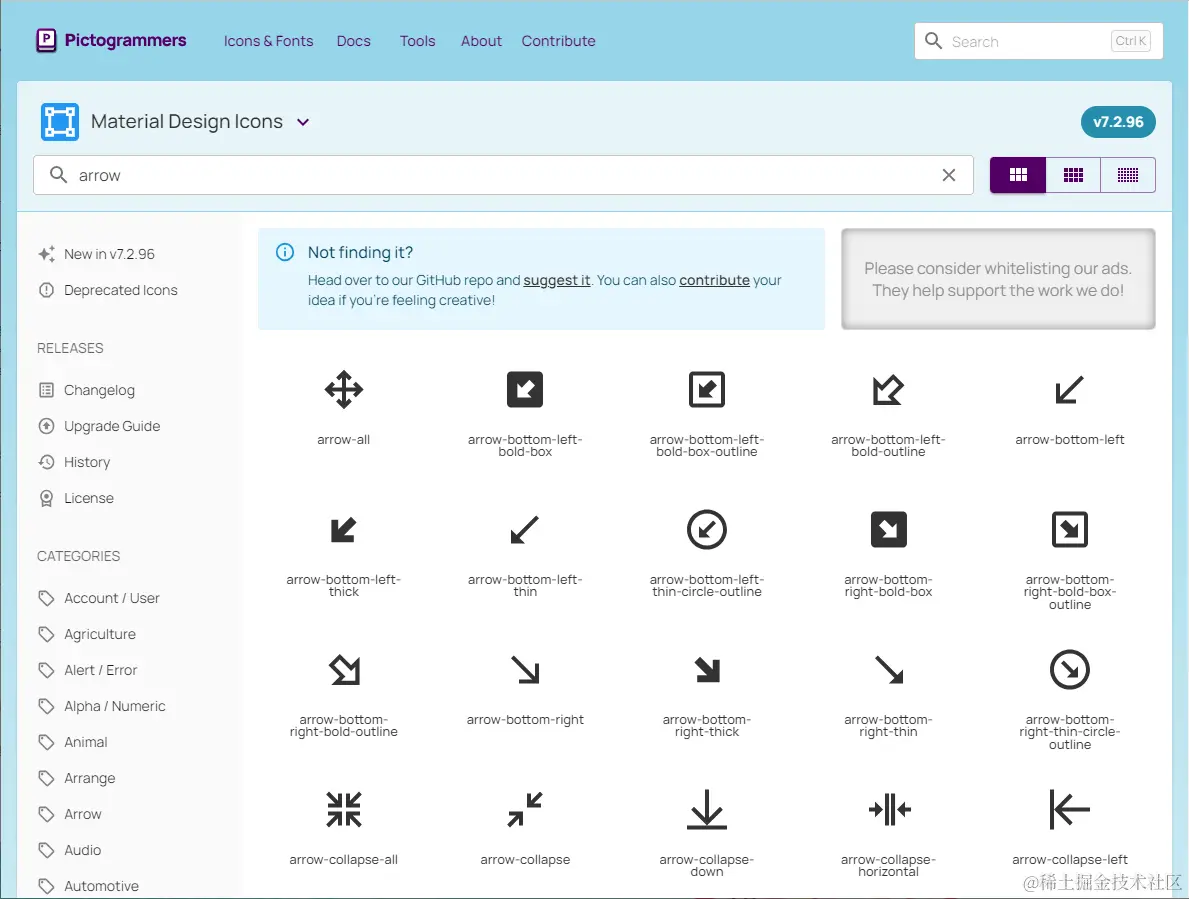Image resolution: width=1189 pixels, height=899 pixels.
Task: Select the arrow-bottom-right-bold-outline icon
Action: [344, 670]
